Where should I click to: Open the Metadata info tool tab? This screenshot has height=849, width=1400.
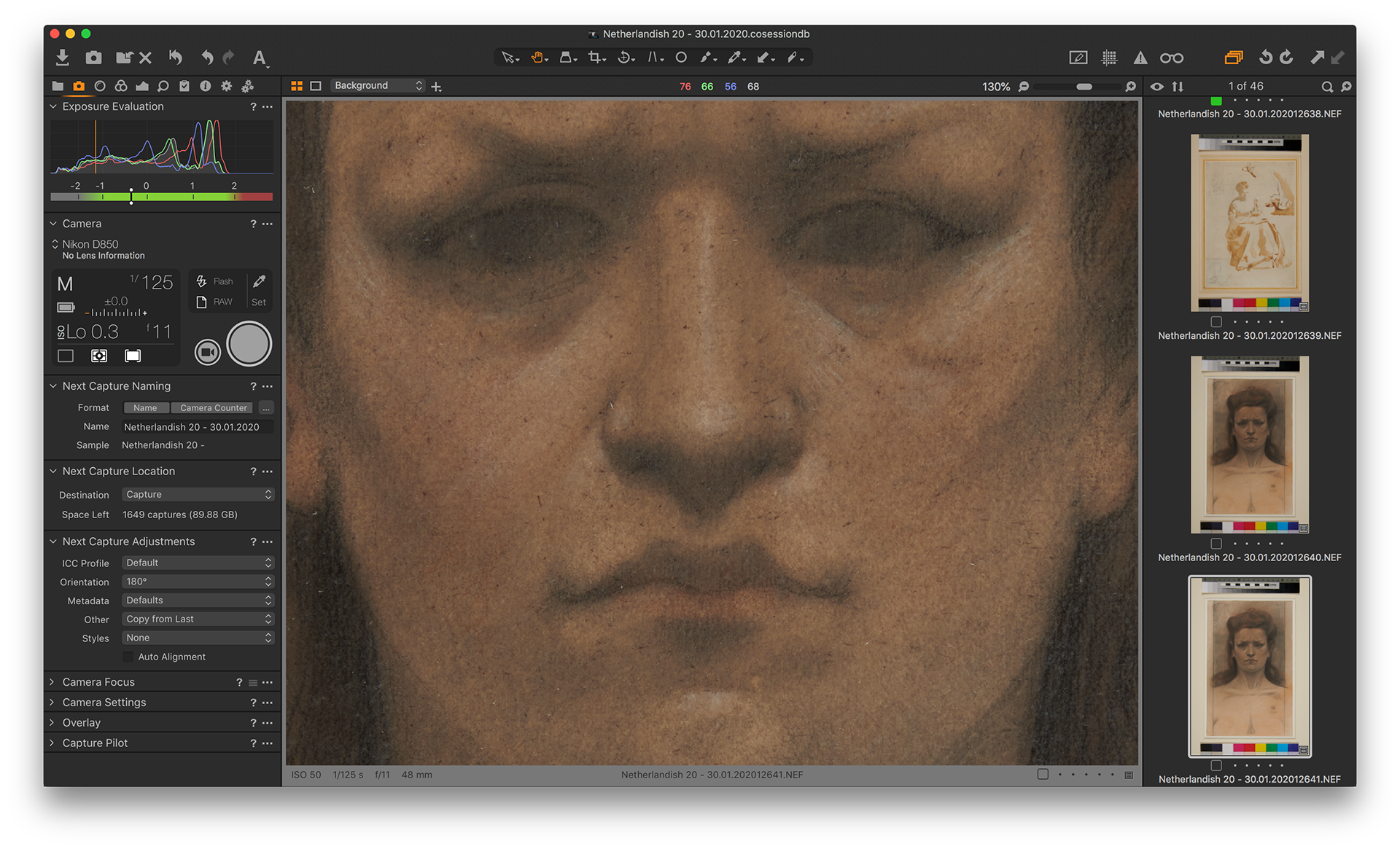click(x=206, y=86)
